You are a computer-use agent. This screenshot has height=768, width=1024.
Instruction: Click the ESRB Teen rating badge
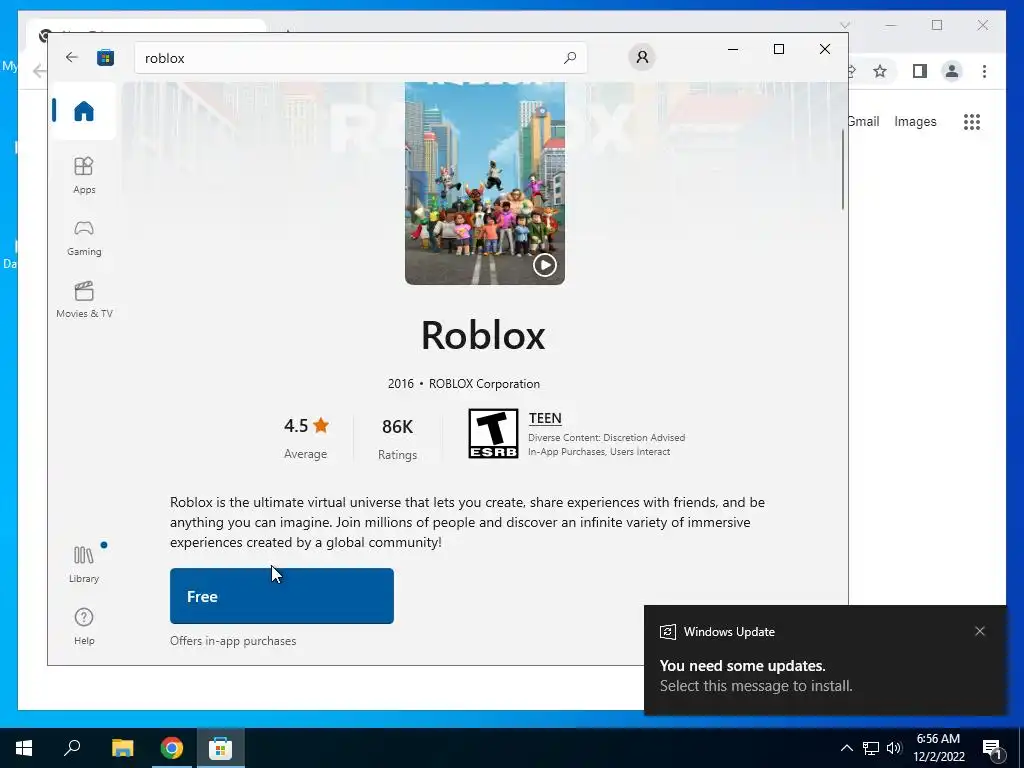pos(493,434)
